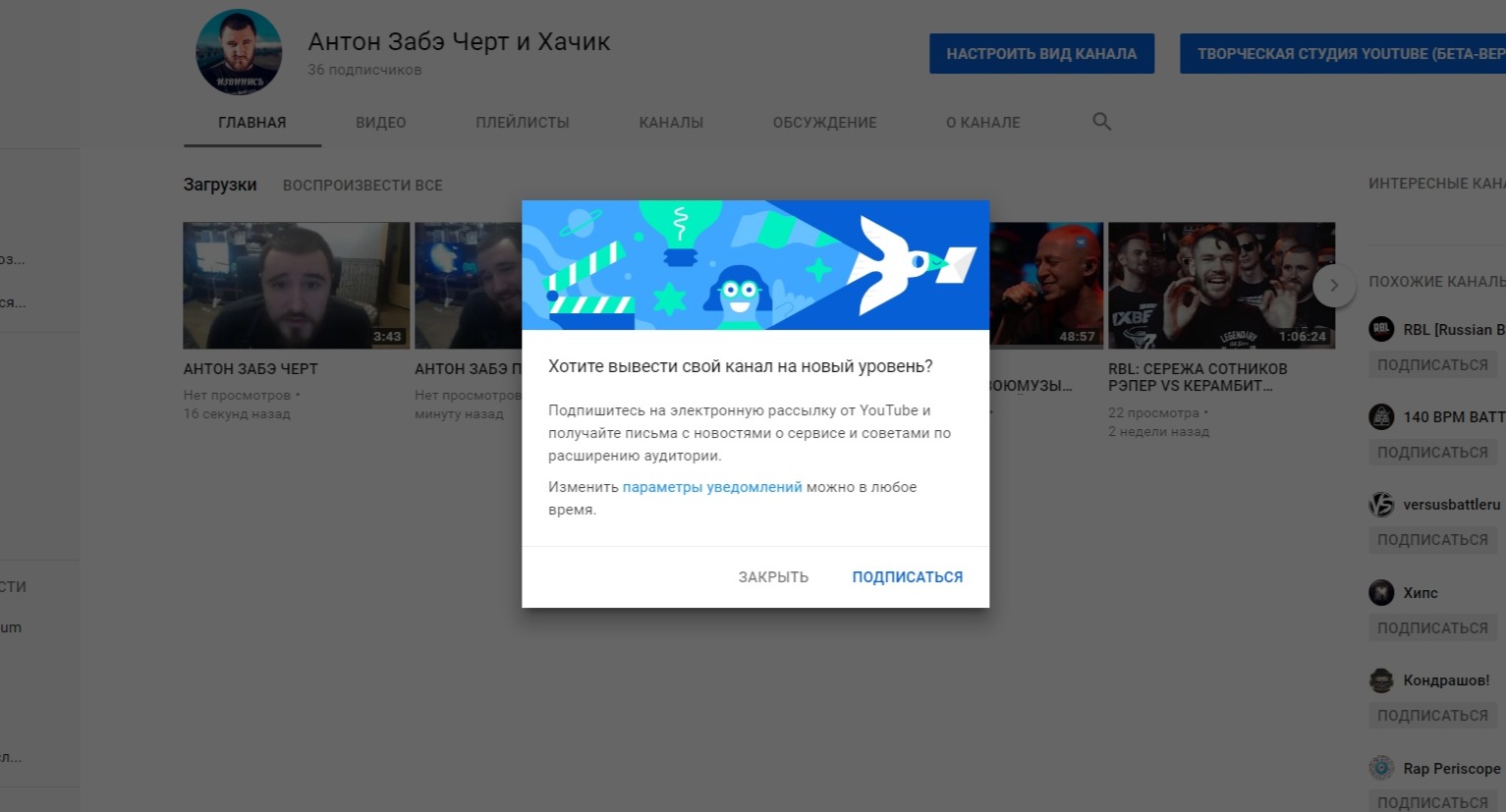Open video thumbnail with 3:43 duration
The width and height of the screenshot is (1506, 812).
click(x=297, y=286)
